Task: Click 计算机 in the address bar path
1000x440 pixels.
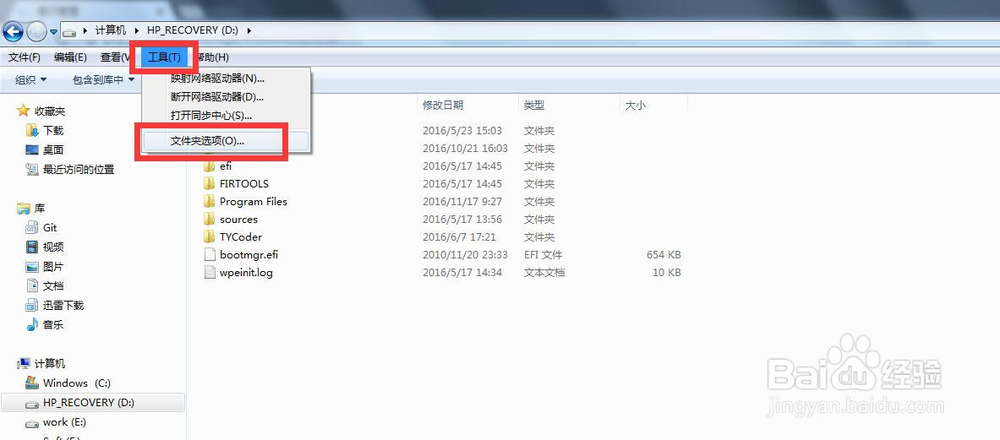Action: (x=111, y=30)
